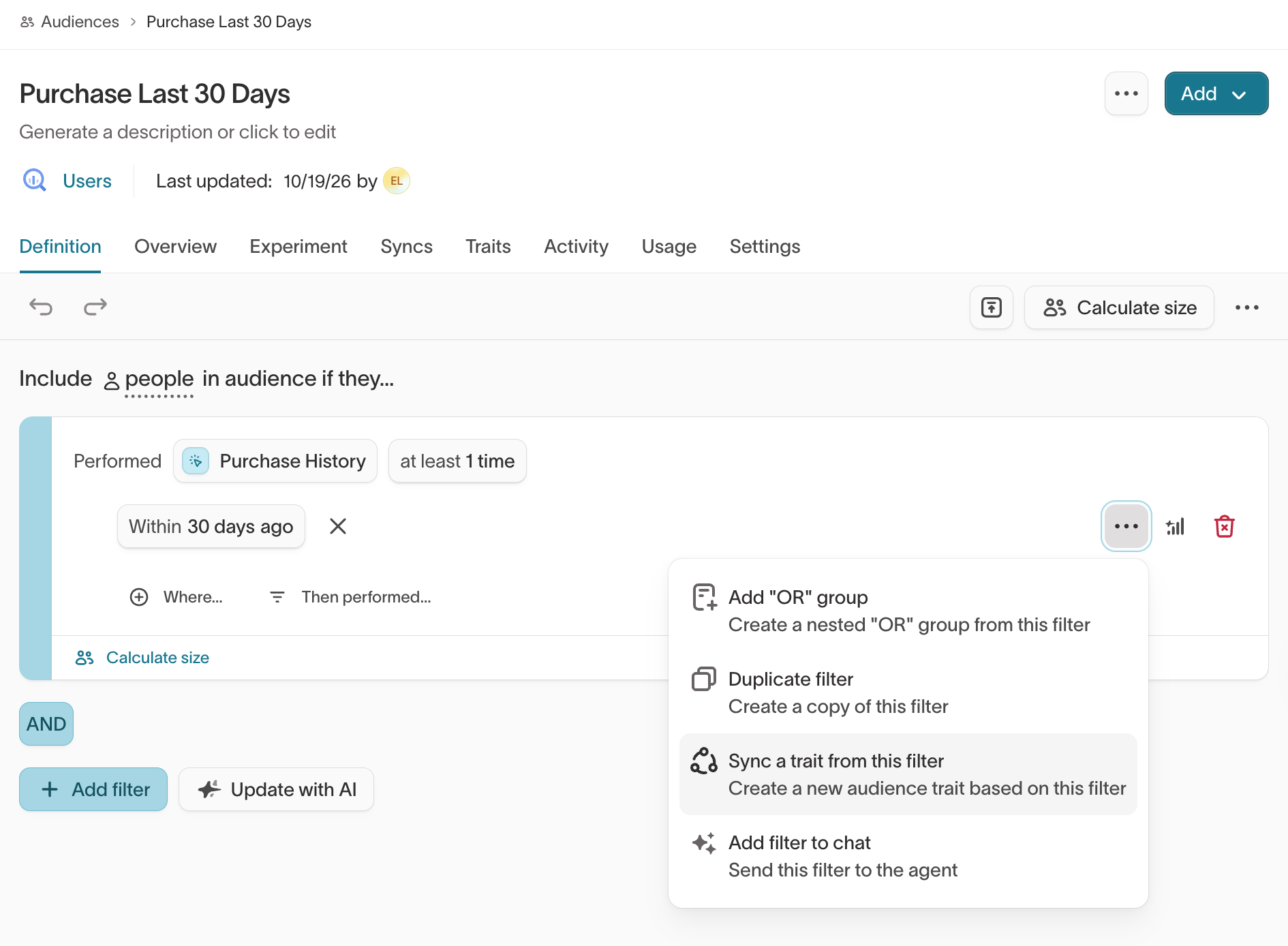1288x946 pixels.
Task: Click the redo arrow icon
Action: tap(95, 307)
